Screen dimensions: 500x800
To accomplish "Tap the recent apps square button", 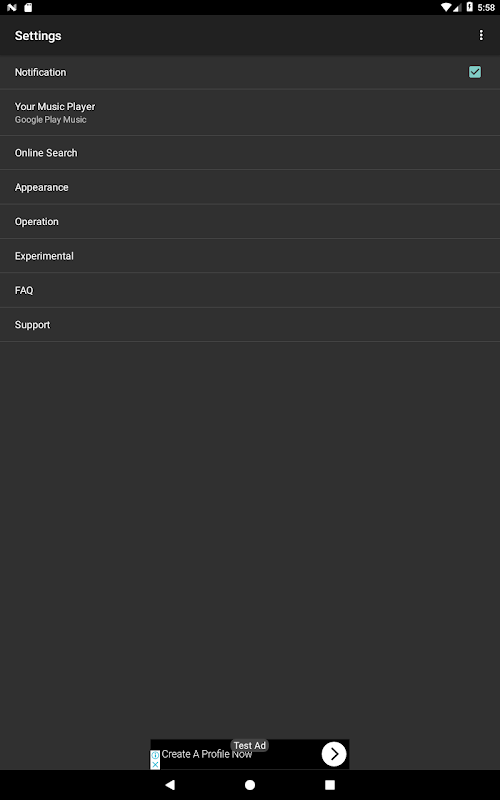I will (x=330, y=785).
